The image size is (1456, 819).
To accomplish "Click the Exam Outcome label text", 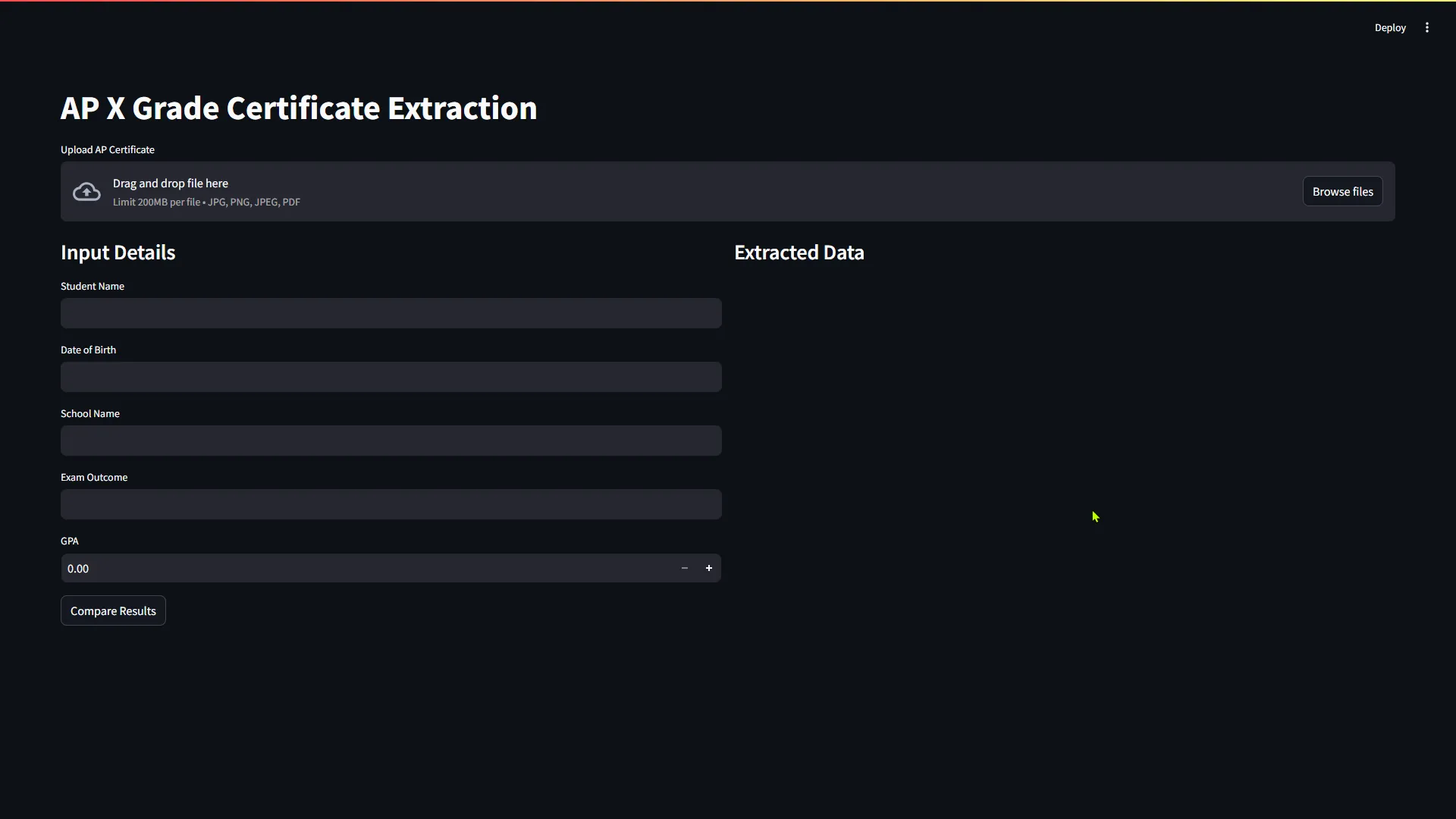I will coord(93,477).
